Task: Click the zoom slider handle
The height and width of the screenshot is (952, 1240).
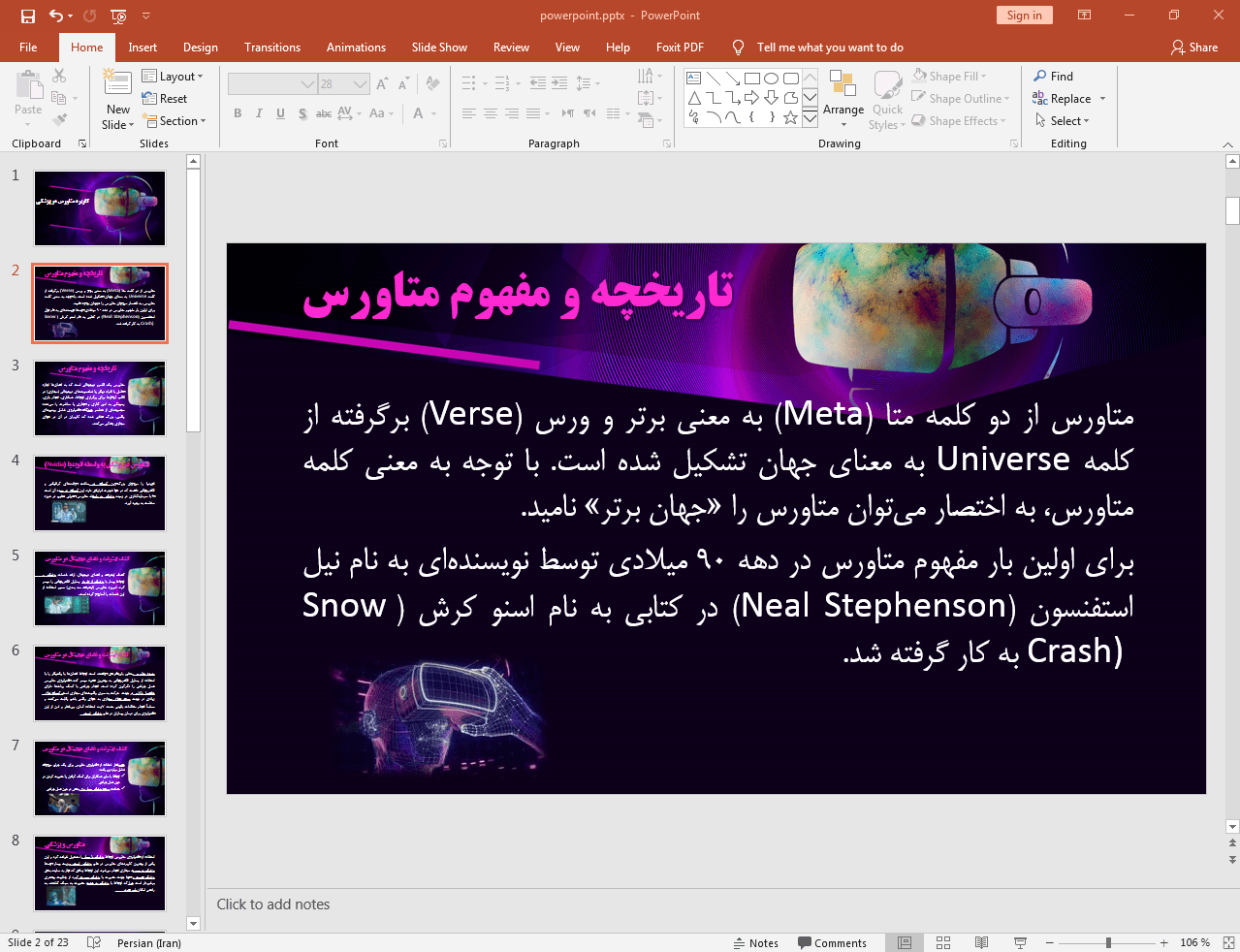Action: pos(1108,942)
